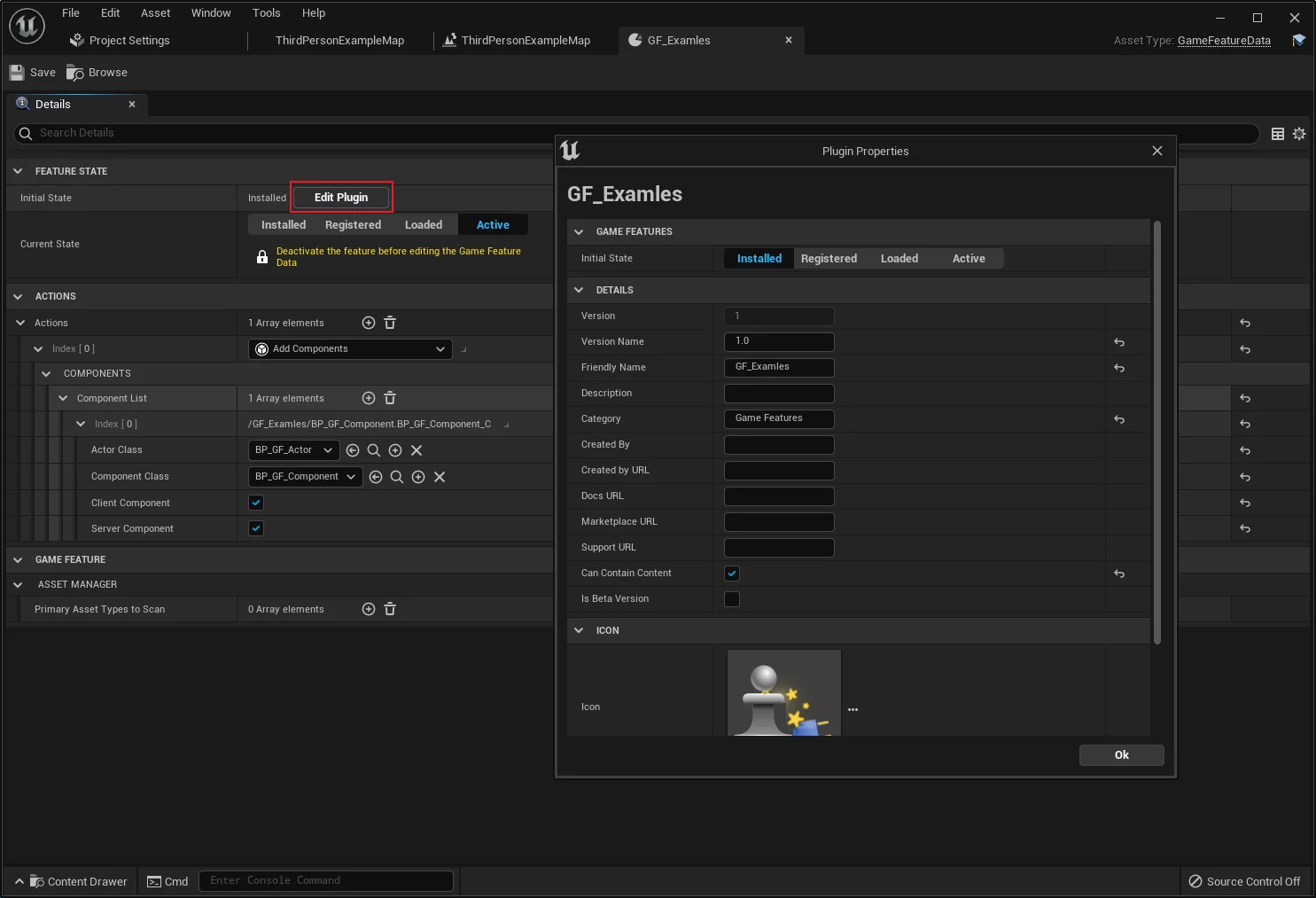1316x898 pixels.
Task: Click the Edit Plugin button
Action: 341,198
